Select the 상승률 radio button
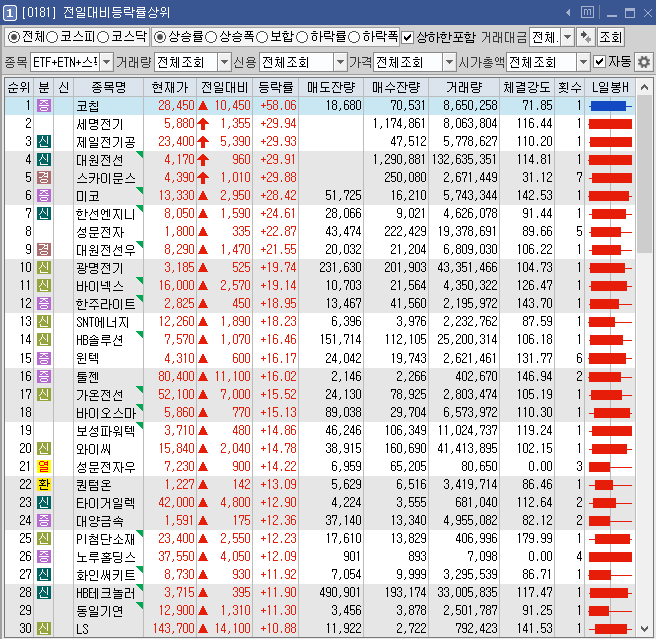The image size is (656, 639). (x=159, y=38)
